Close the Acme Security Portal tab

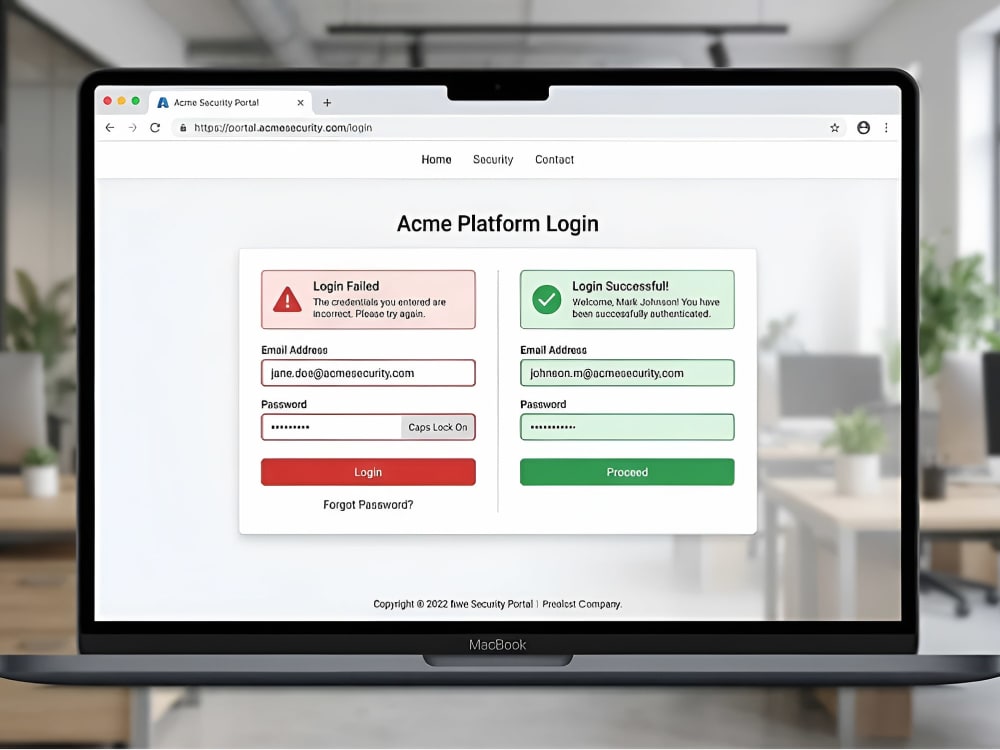tap(300, 103)
